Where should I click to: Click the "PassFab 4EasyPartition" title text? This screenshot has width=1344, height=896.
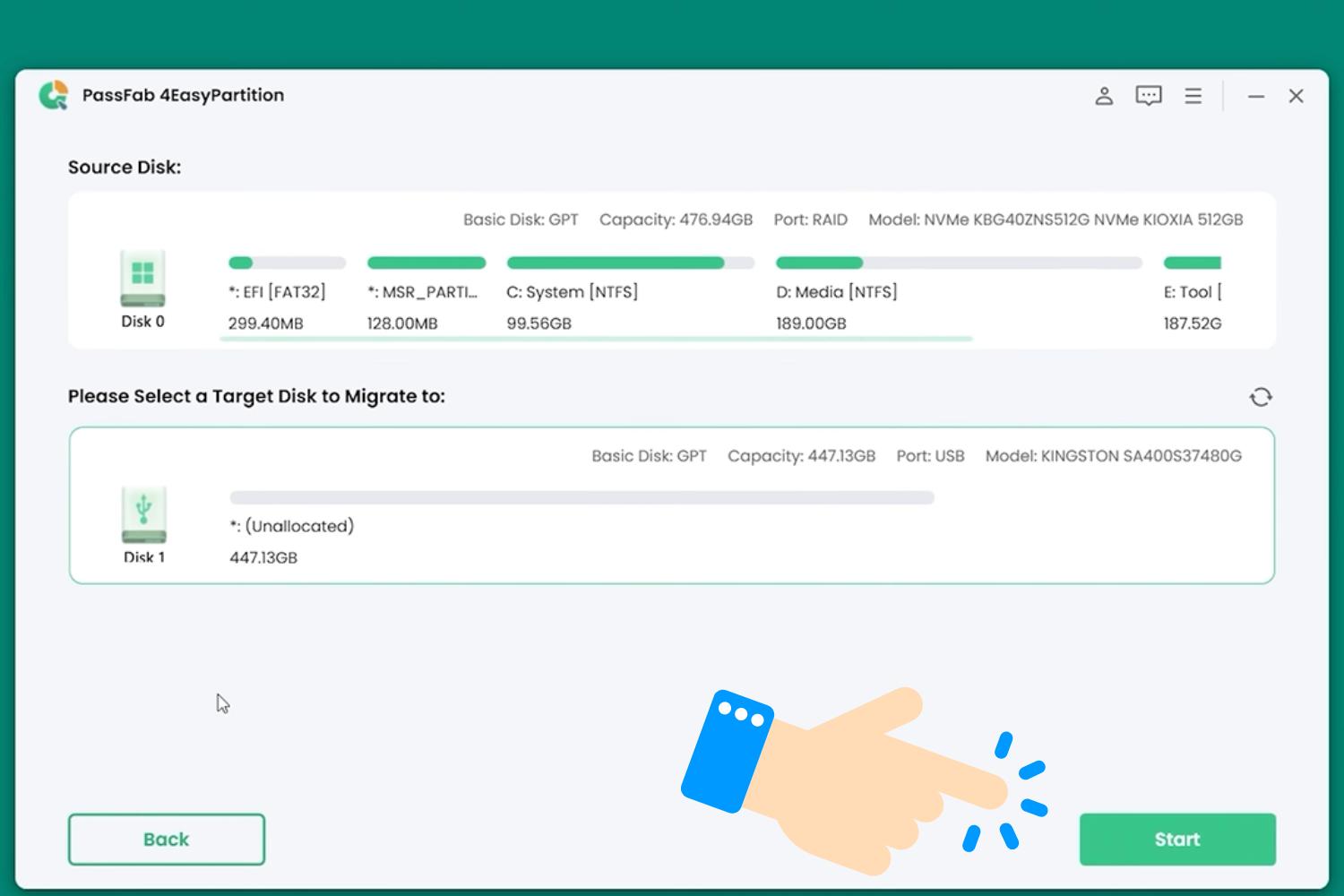pos(184,95)
